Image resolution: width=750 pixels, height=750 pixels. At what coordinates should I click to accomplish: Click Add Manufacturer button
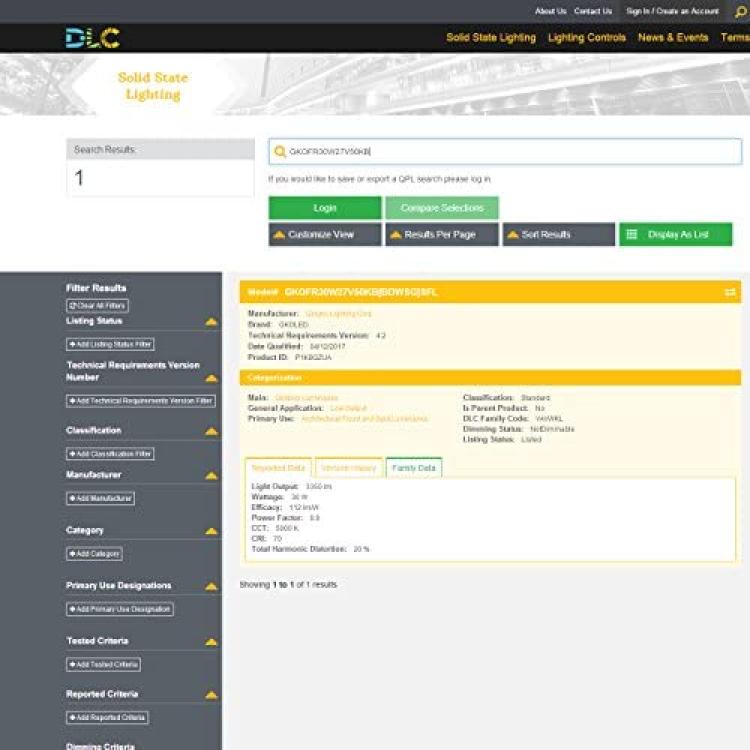100,498
